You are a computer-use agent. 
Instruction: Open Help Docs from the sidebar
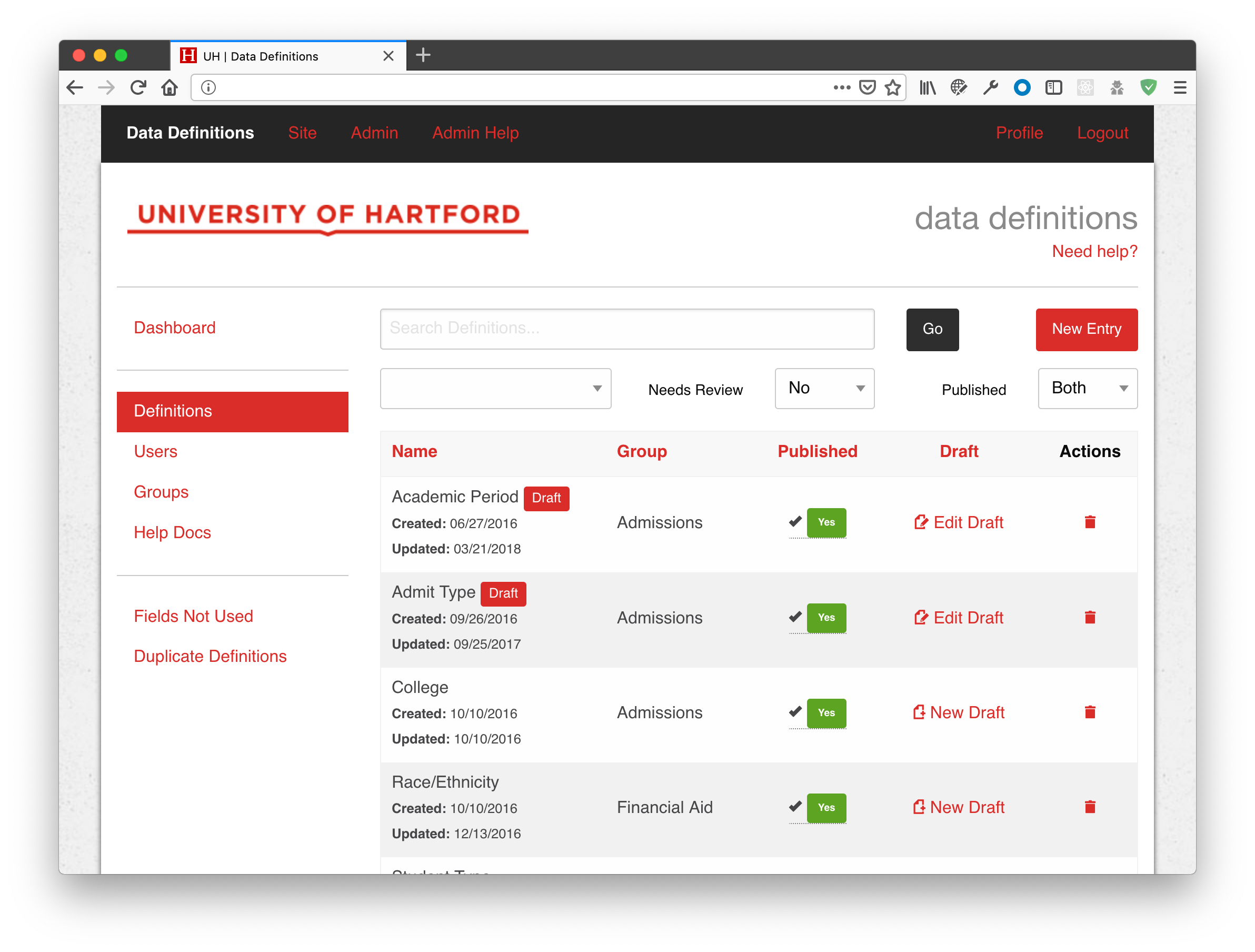pos(173,532)
